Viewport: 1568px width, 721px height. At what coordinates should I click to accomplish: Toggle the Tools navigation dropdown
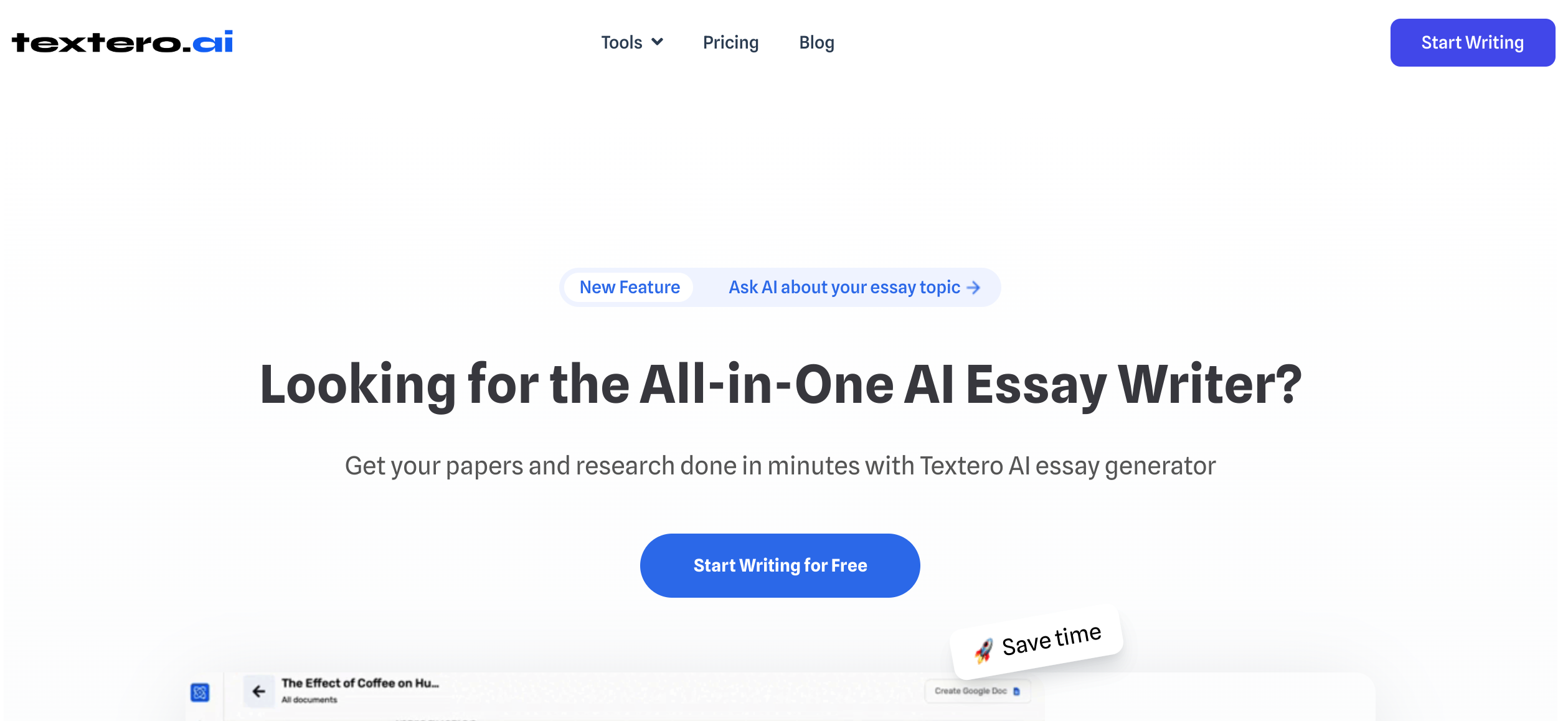[630, 42]
